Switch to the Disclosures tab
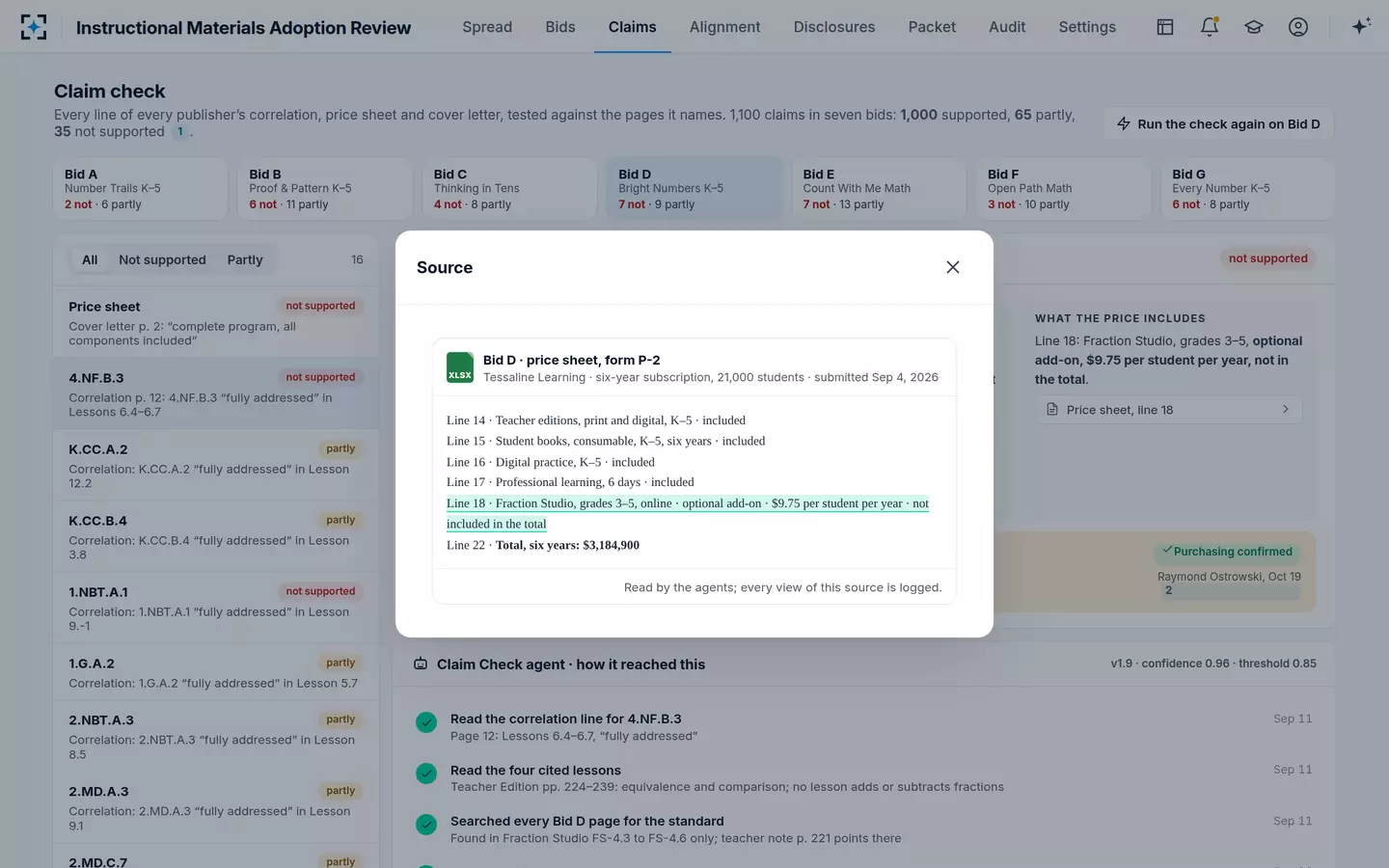This screenshot has height=868, width=1389. click(x=834, y=27)
